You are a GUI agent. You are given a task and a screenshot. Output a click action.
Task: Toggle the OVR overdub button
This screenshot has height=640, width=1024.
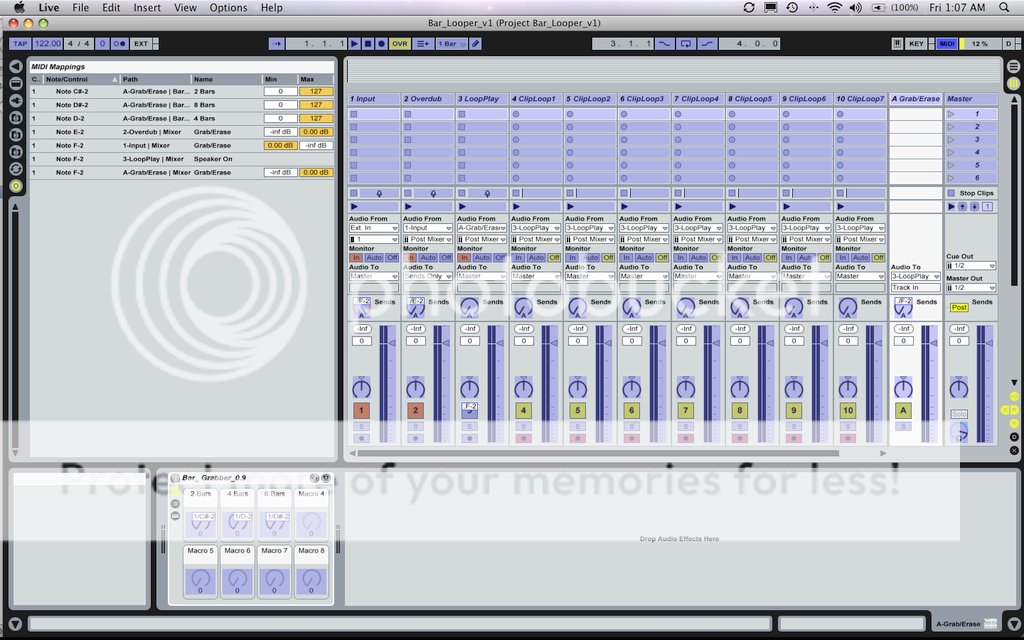(x=400, y=44)
